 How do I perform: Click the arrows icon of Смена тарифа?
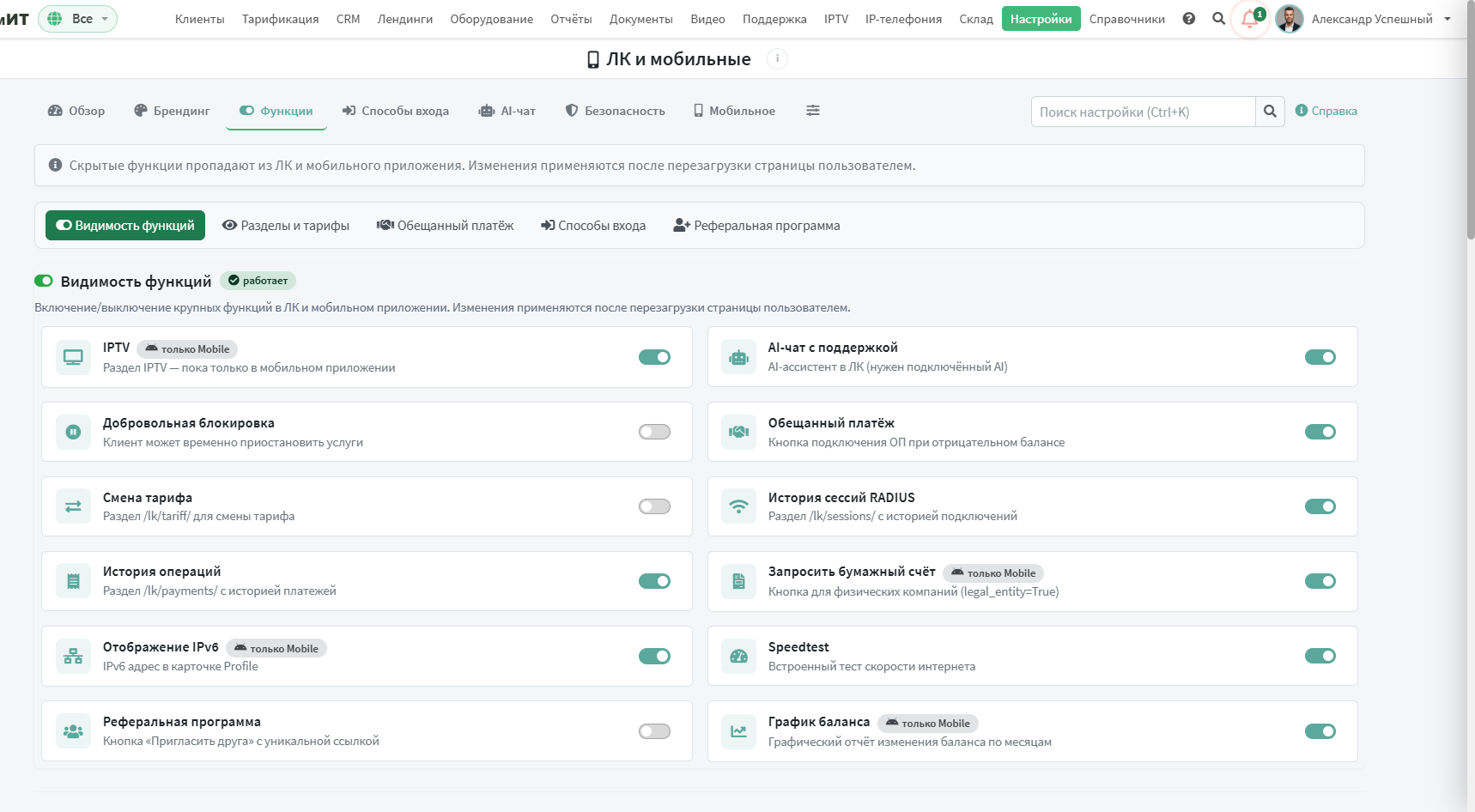[73, 506]
